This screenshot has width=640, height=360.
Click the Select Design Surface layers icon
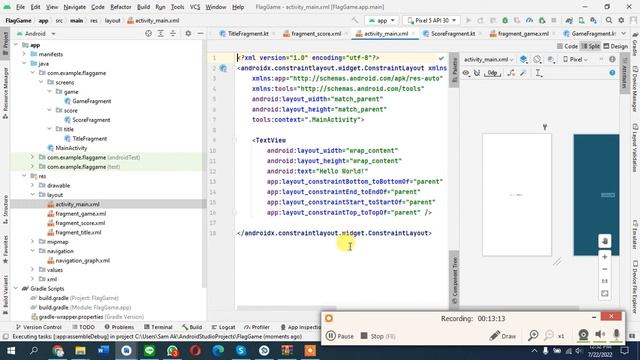(523, 60)
